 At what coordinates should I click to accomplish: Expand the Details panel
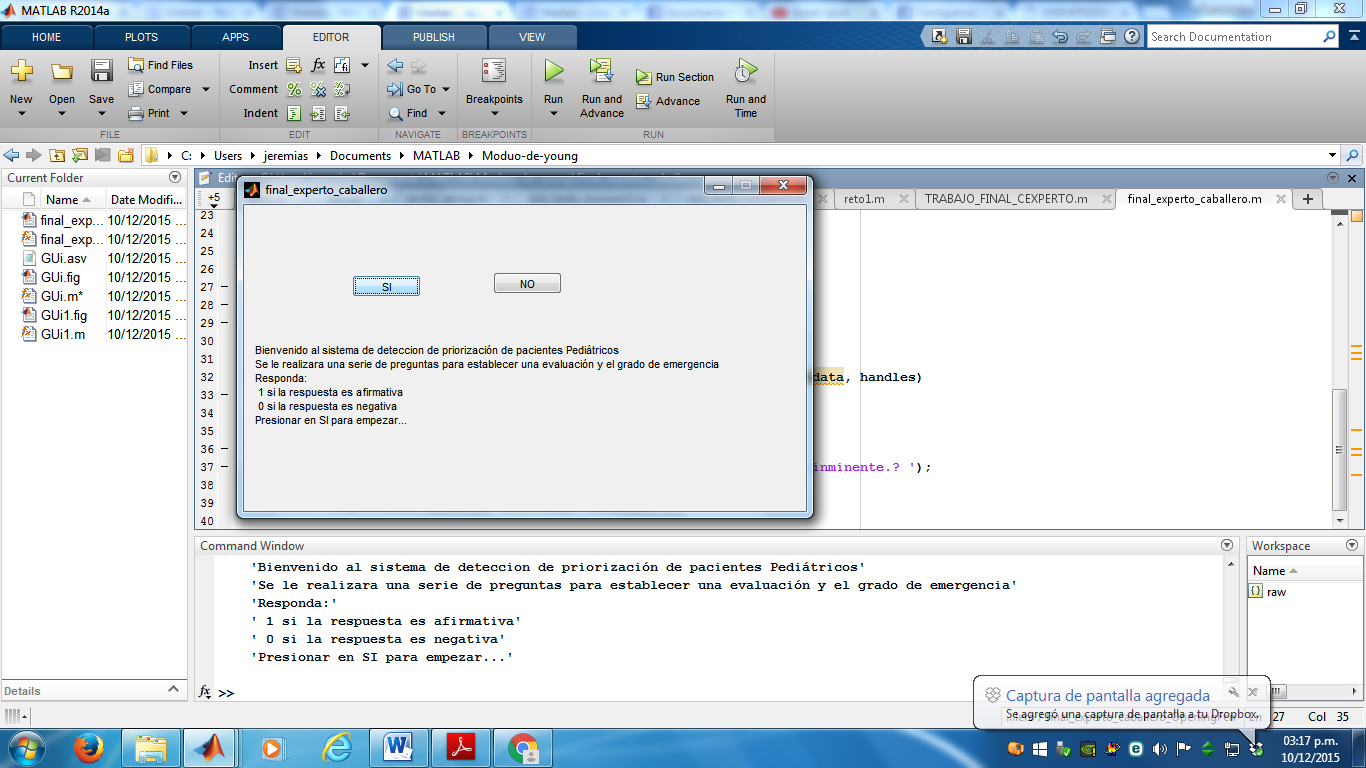(x=172, y=690)
